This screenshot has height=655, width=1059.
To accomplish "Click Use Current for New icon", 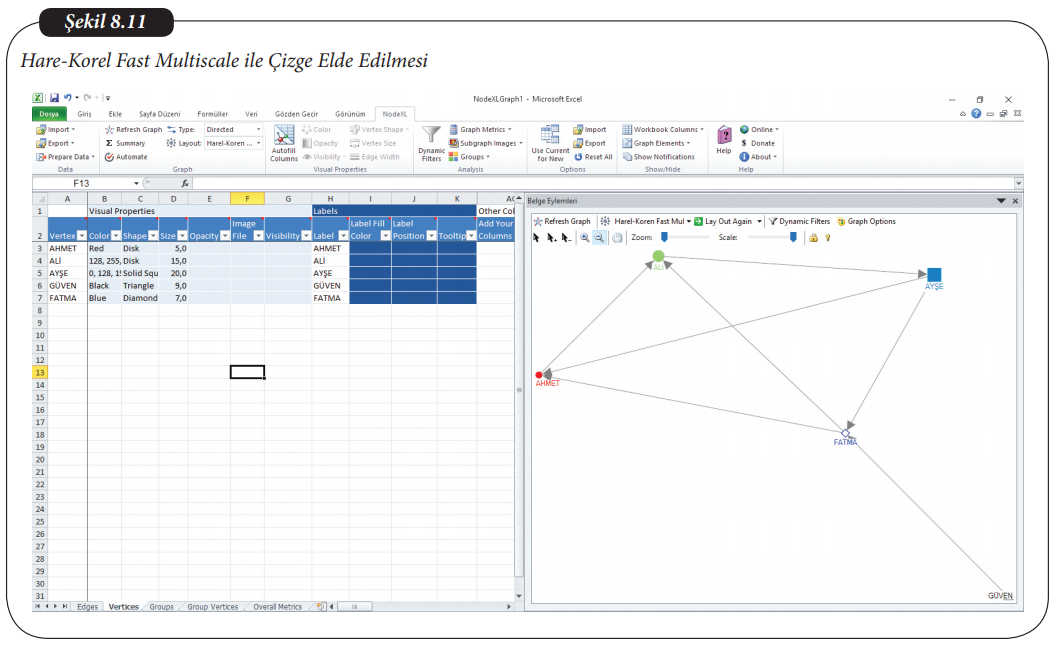I will pos(549,137).
